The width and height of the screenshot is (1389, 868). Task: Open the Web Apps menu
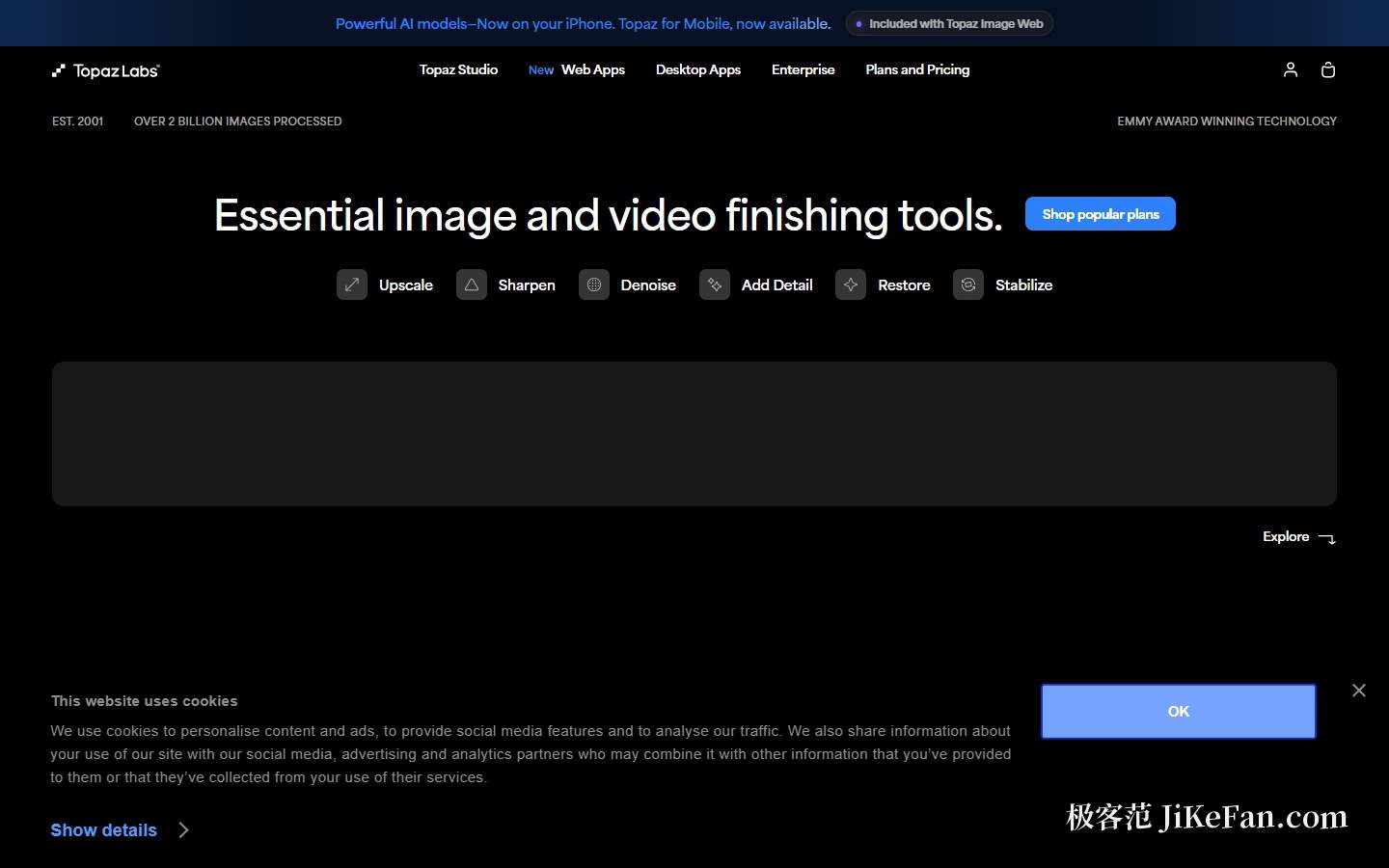click(x=593, y=69)
